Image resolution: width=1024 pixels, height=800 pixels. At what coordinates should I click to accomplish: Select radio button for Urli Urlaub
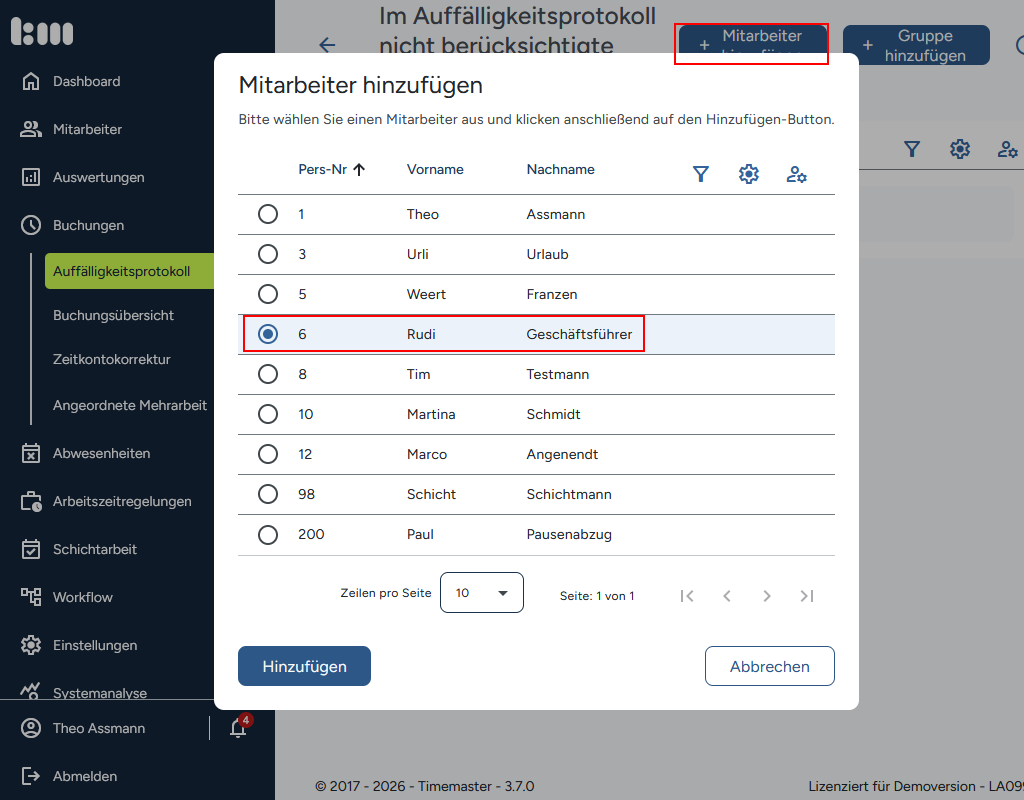pos(268,254)
